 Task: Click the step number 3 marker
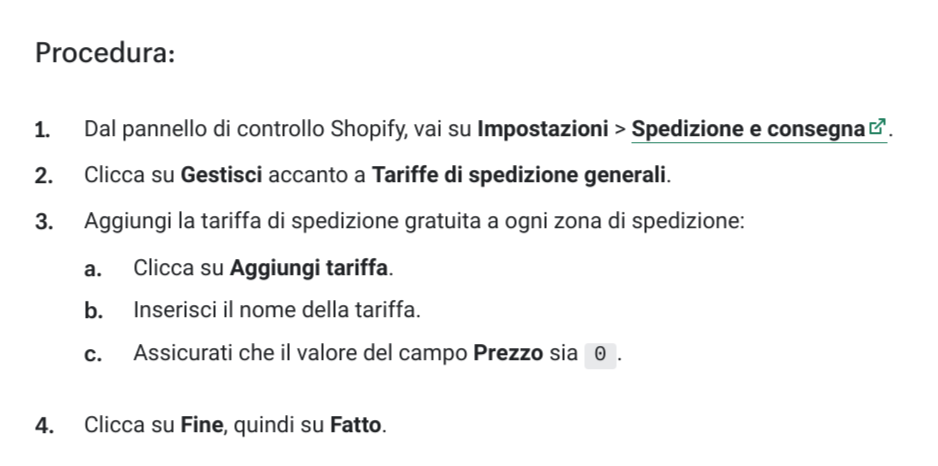(44, 222)
